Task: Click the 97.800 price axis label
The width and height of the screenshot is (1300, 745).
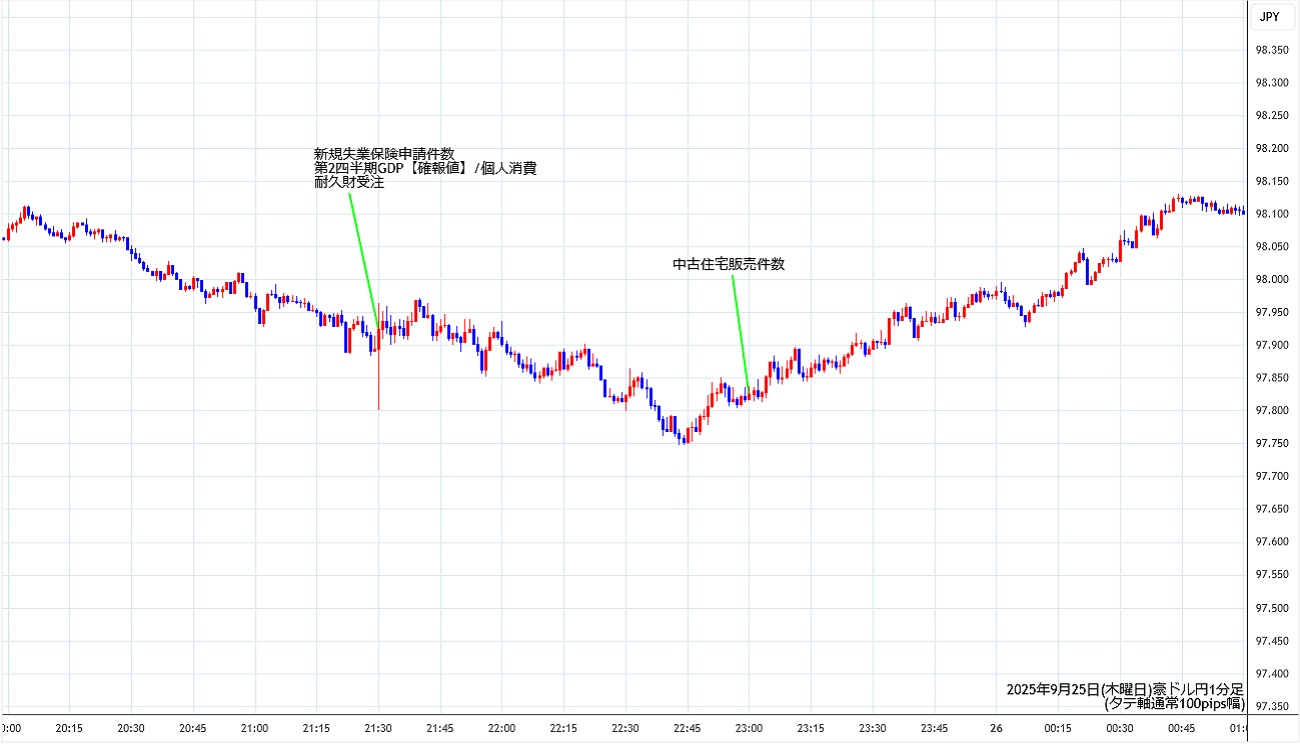Action: pos(1272,411)
